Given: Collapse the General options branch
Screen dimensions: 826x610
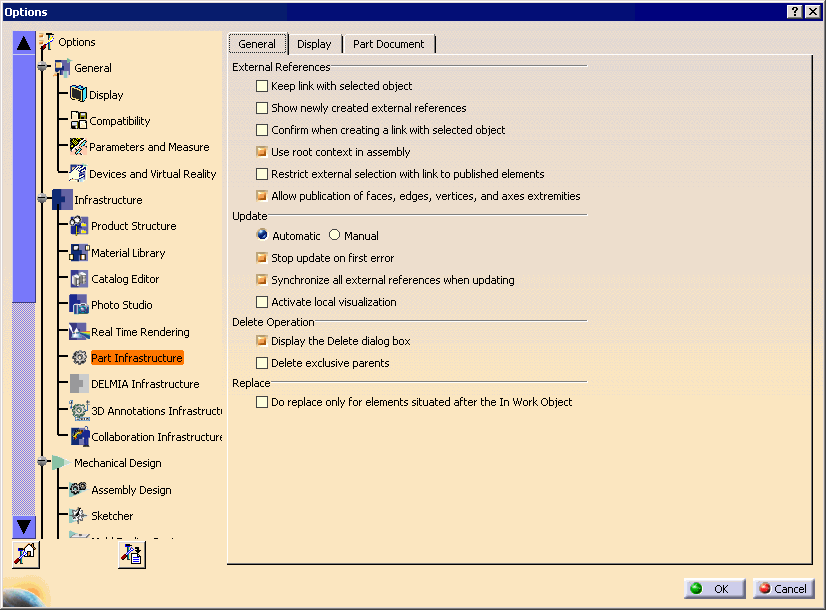Looking at the screenshot, I should point(42,67).
